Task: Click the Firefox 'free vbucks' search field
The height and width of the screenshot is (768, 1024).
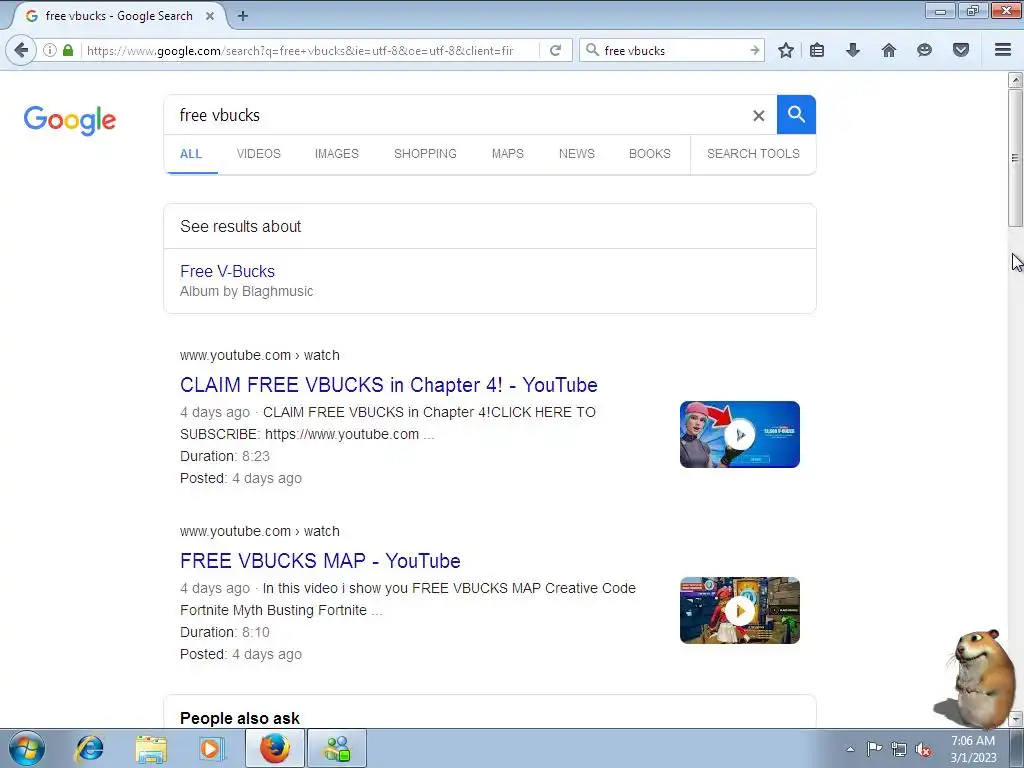Action: (673, 50)
